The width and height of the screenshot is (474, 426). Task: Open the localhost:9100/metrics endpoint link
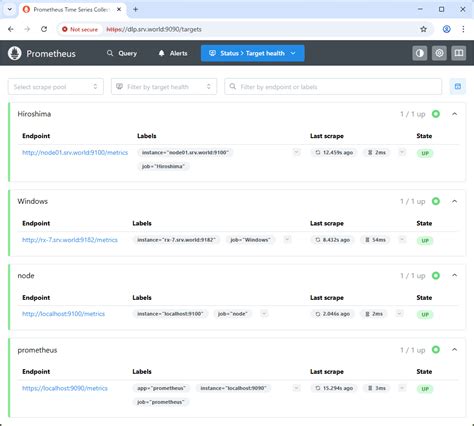click(63, 314)
